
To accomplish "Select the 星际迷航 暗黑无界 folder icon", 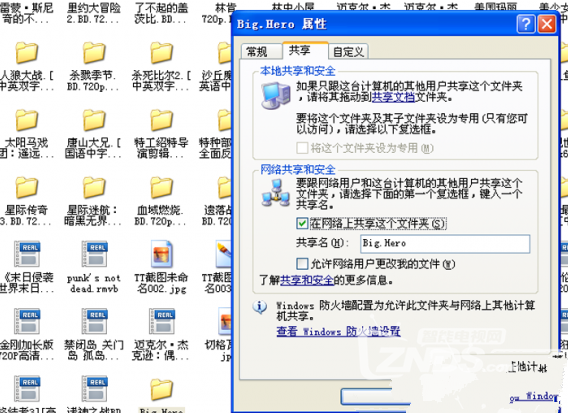I will tap(94, 187).
